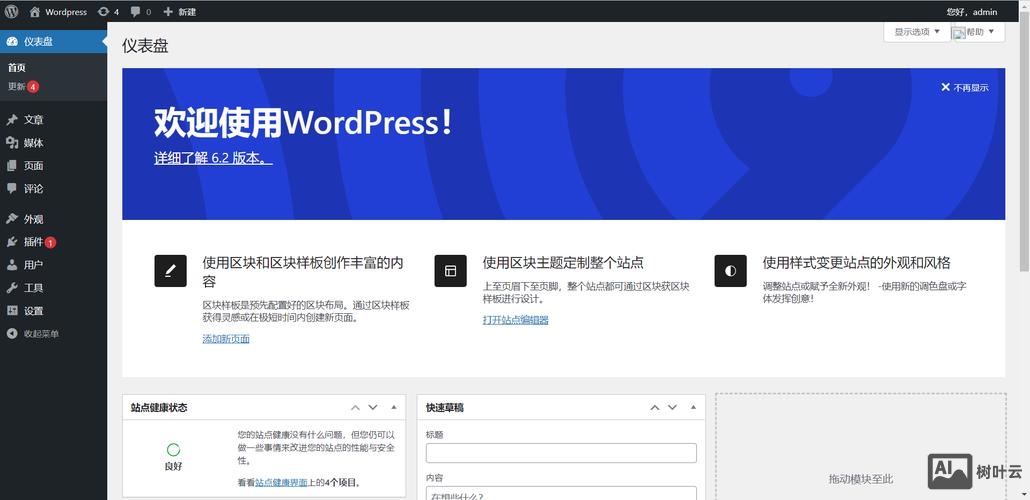Screen dimensions: 1030x500
Task: Open the updates icon showing 4
Action: pos(108,12)
